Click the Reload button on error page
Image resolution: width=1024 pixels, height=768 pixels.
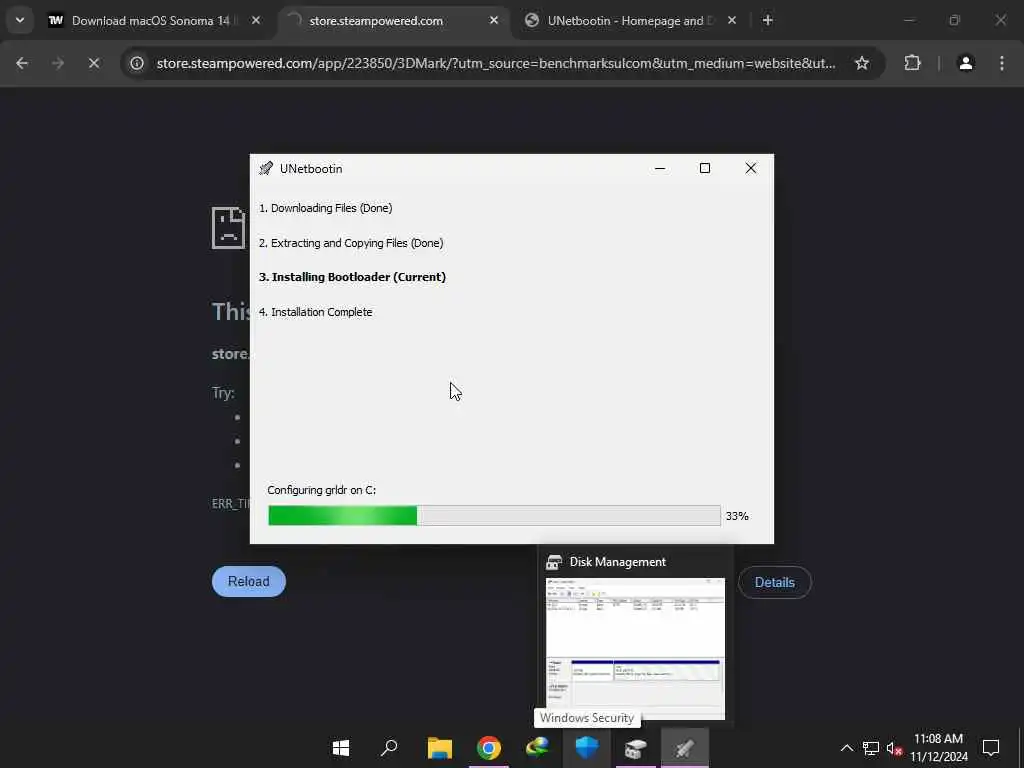(249, 581)
